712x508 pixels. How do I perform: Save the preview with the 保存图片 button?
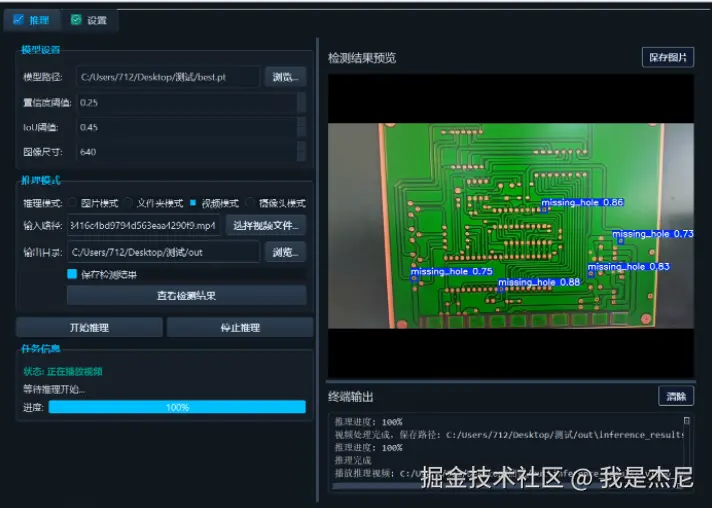click(x=668, y=57)
